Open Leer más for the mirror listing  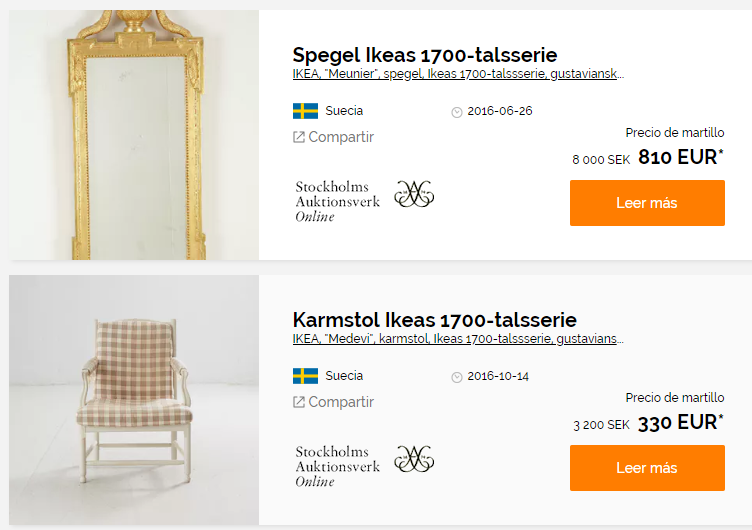[x=647, y=203]
